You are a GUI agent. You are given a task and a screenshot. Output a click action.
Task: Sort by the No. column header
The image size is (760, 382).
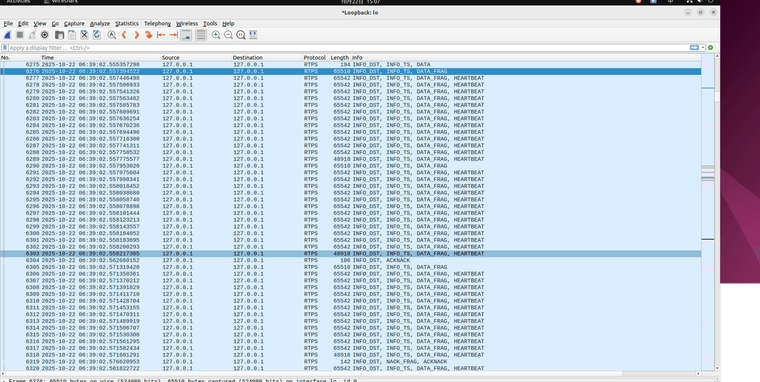click(20, 58)
